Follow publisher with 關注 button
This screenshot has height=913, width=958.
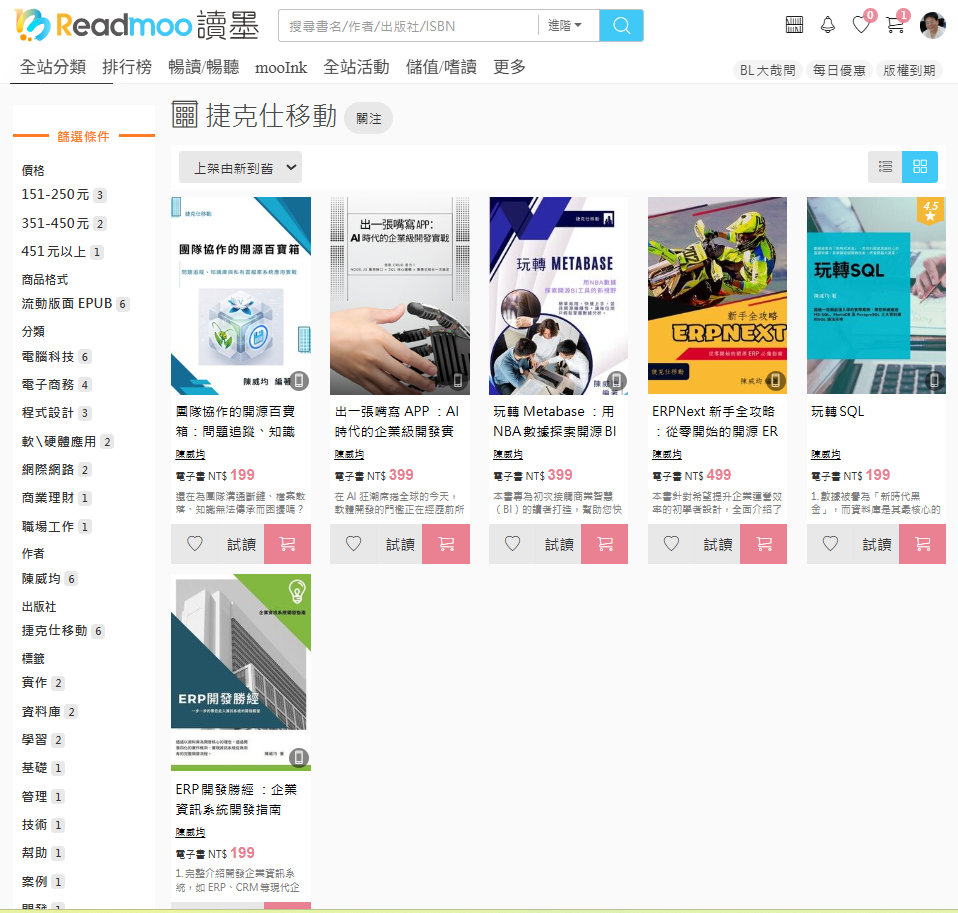[x=368, y=119]
